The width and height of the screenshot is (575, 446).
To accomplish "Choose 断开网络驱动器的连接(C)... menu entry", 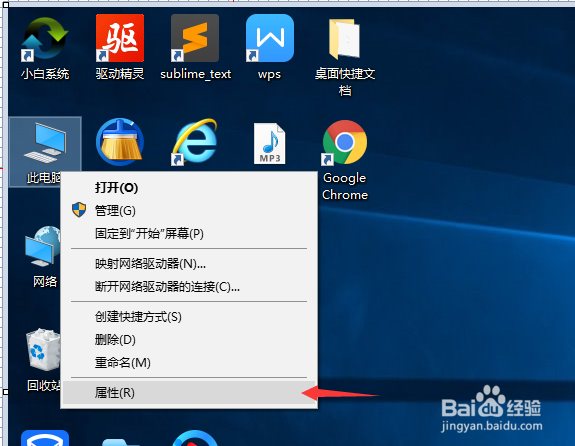I will (x=189, y=286).
